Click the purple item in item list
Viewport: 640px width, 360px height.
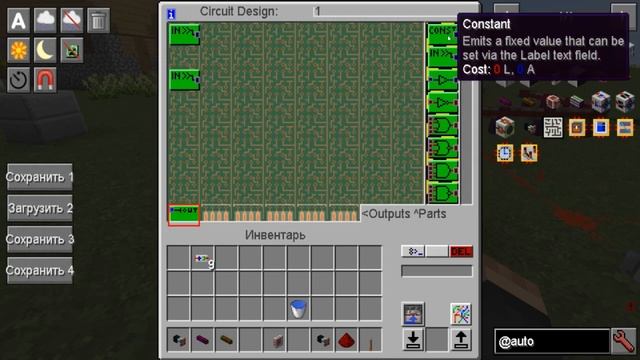click(505, 101)
